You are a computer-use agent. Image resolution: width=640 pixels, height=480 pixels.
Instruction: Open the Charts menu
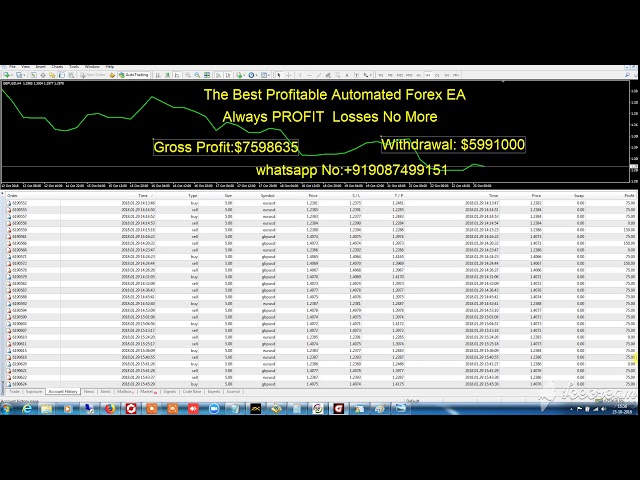tap(57, 66)
